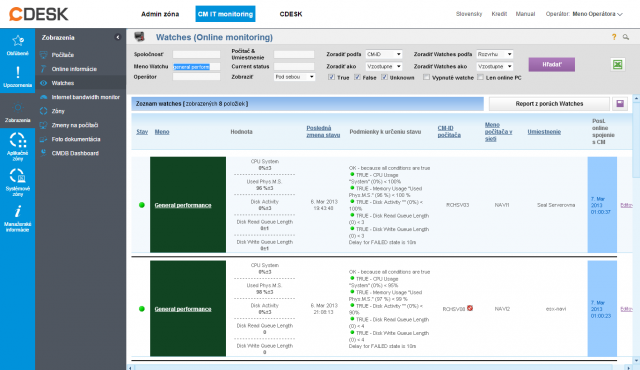Enable Vypnuté watche checkbox

click(426, 77)
